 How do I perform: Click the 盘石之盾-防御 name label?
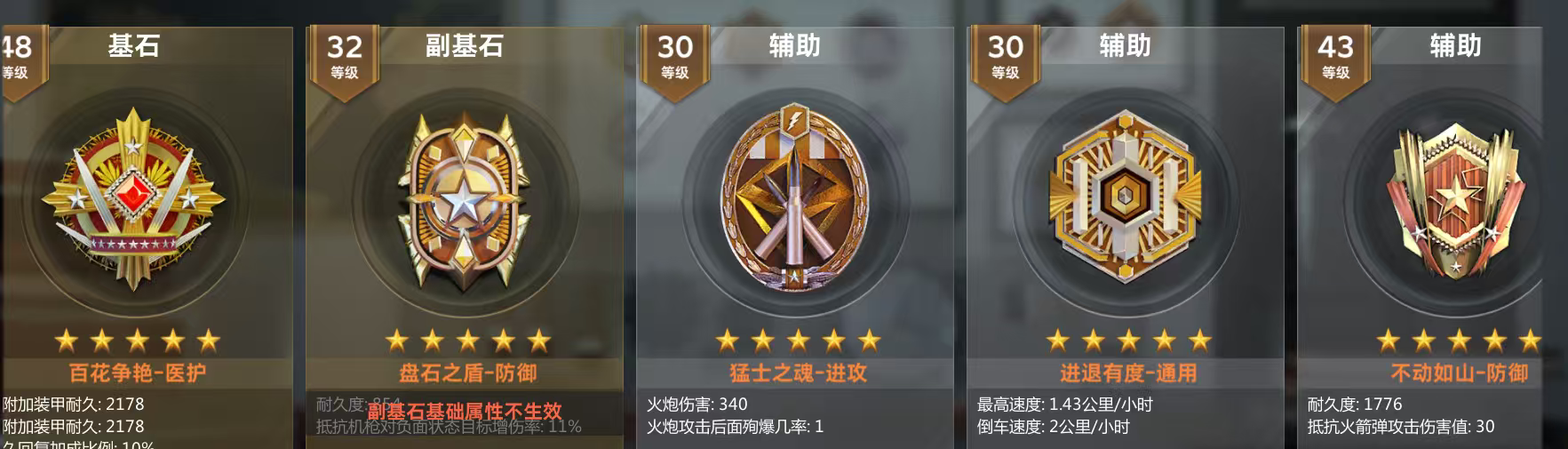[x=467, y=373]
